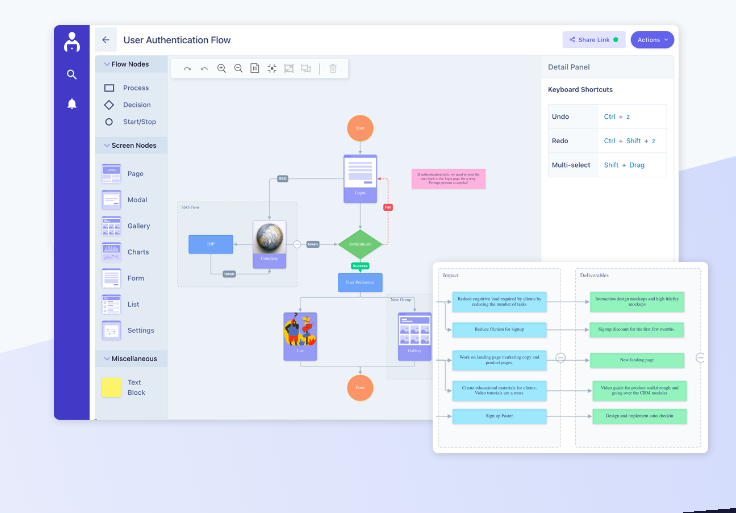This screenshot has height=513, width=736.
Task: Open the Actions dropdown menu
Action: point(652,40)
